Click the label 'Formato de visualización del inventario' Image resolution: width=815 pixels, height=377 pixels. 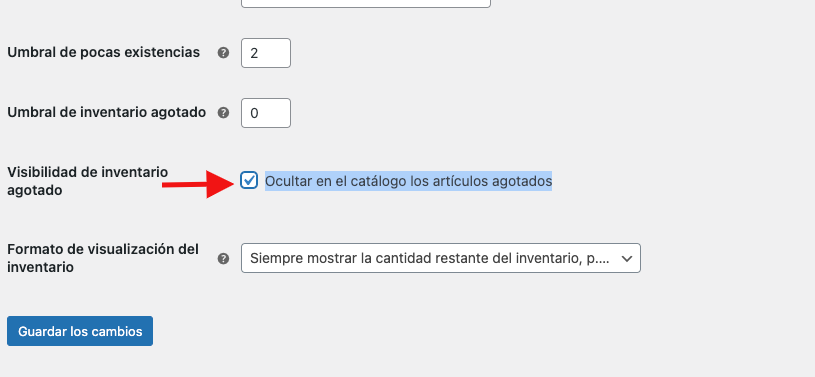[x=103, y=258]
